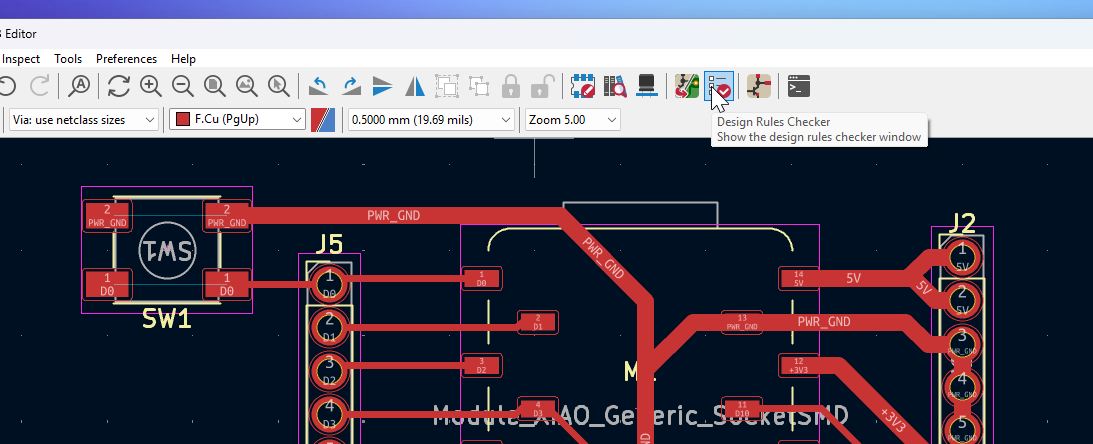Image resolution: width=1093 pixels, height=444 pixels.
Task: Select J5 pad 4 D3
Action: tap(330, 413)
